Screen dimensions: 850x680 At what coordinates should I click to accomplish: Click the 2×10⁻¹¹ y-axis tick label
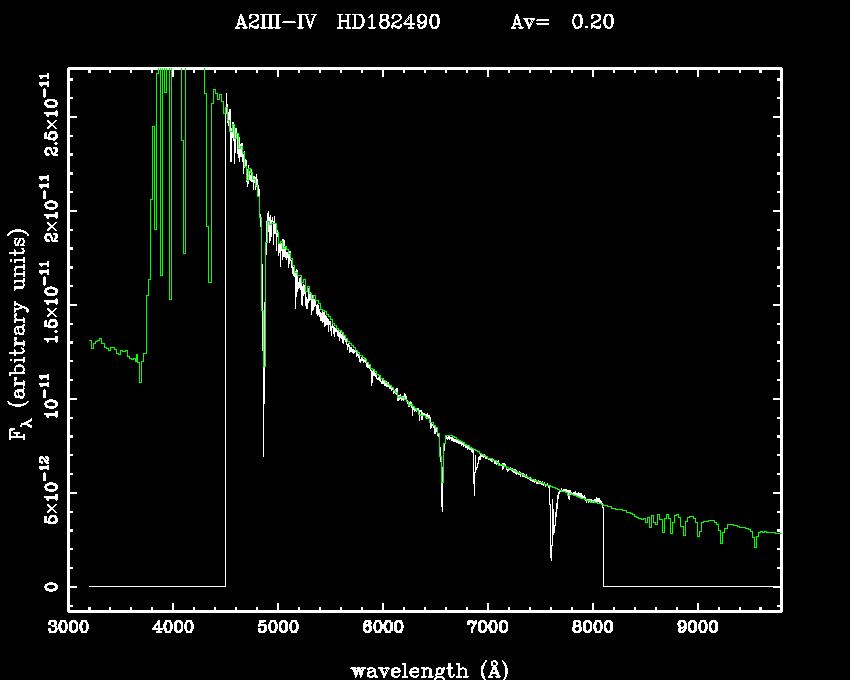click(x=47, y=209)
